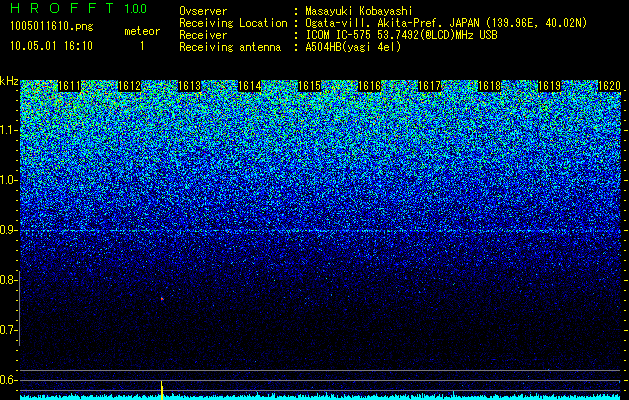Click the date stamp 10.05.01 16:10
This screenshot has width=629, height=400.
point(51,46)
